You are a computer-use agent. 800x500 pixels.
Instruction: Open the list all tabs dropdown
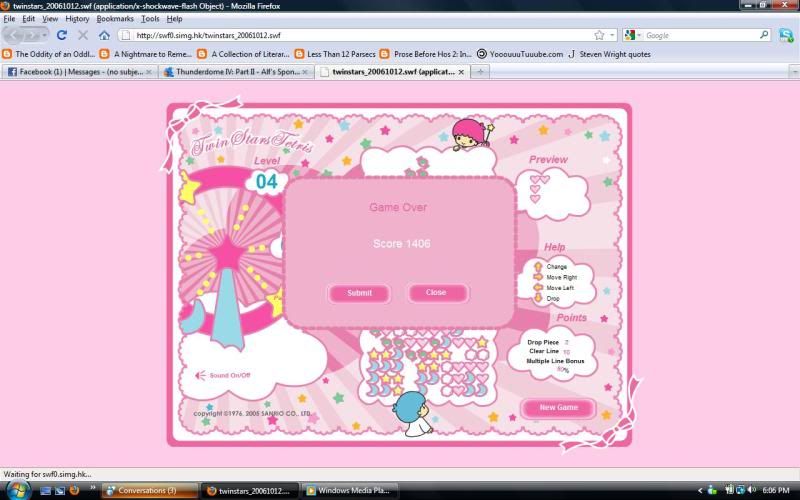click(x=794, y=72)
